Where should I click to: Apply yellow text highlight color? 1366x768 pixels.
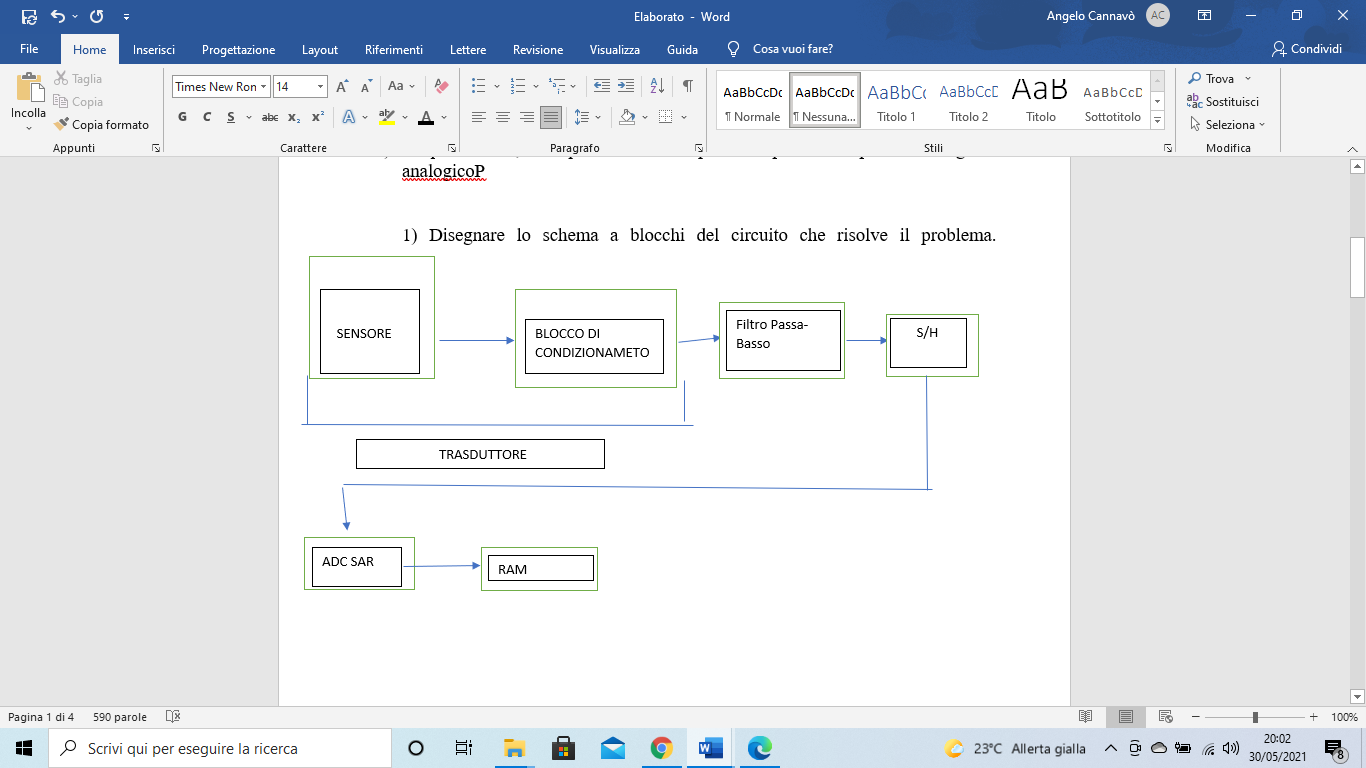pos(387,117)
